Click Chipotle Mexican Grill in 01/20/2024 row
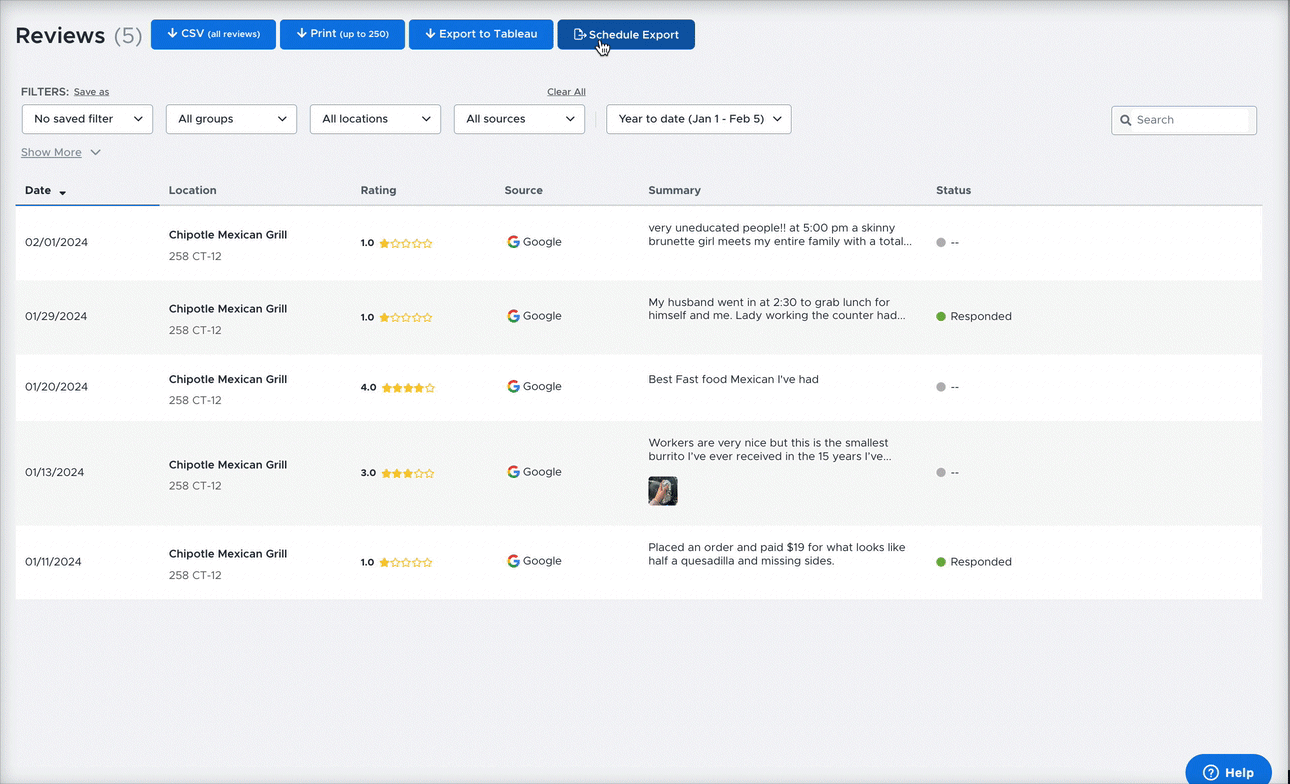Viewport: 1290px width, 784px height. (x=228, y=379)
